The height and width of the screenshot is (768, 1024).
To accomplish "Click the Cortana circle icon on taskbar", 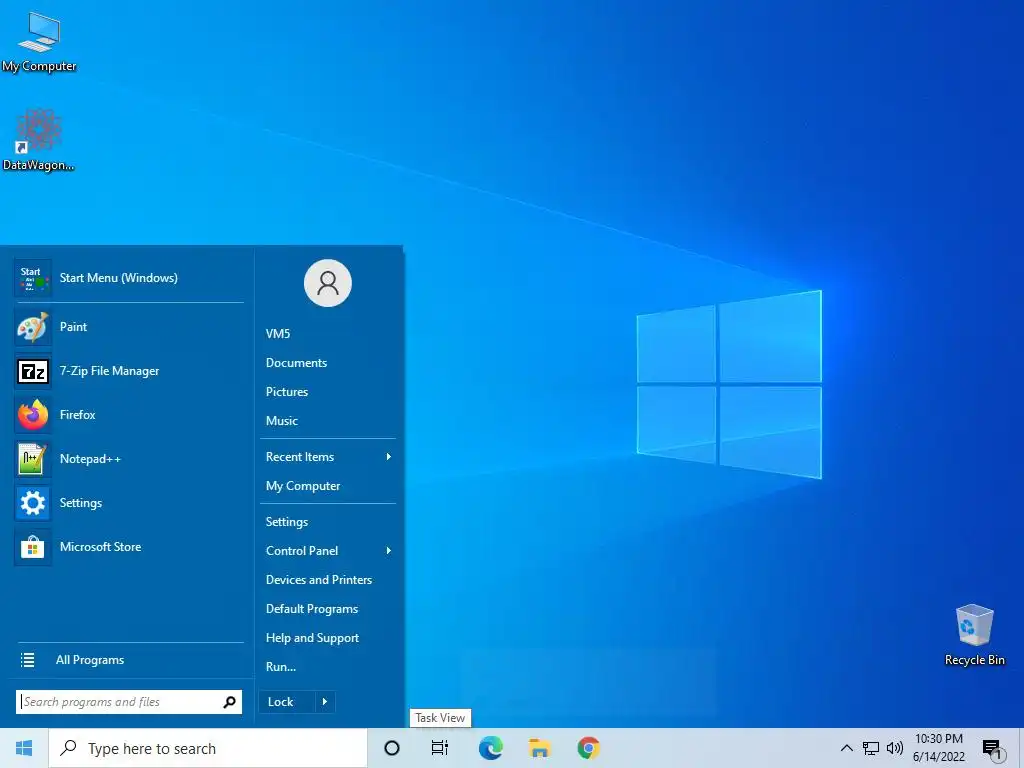I will click(x=392, y=748).
